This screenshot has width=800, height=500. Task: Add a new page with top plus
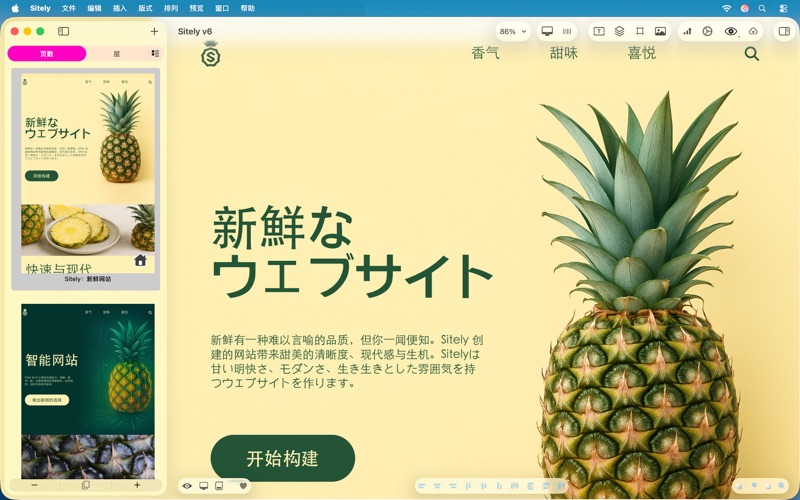coord(154,32)
